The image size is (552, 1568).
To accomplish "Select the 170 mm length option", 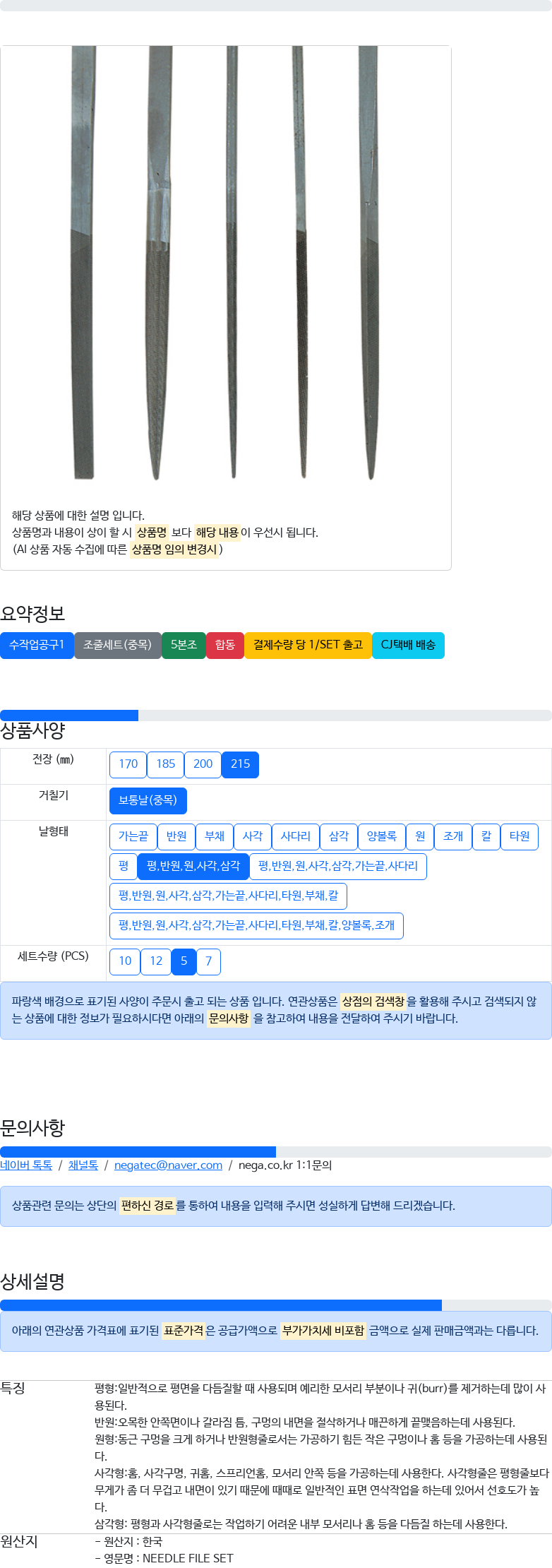I will (128, 764).
